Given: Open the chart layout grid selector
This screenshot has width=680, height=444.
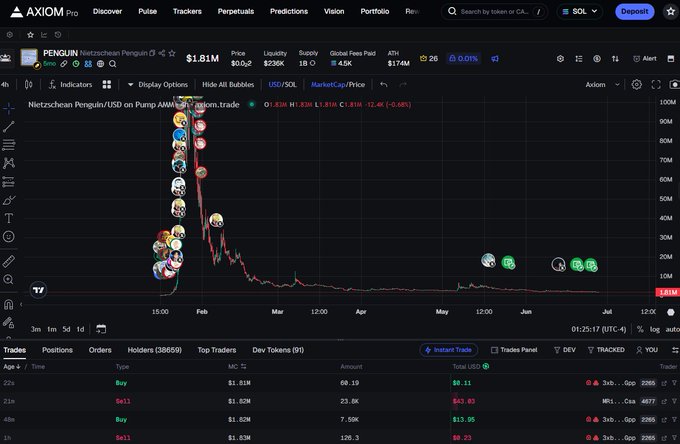Looking at the screenshot, I should coord(107,85).
